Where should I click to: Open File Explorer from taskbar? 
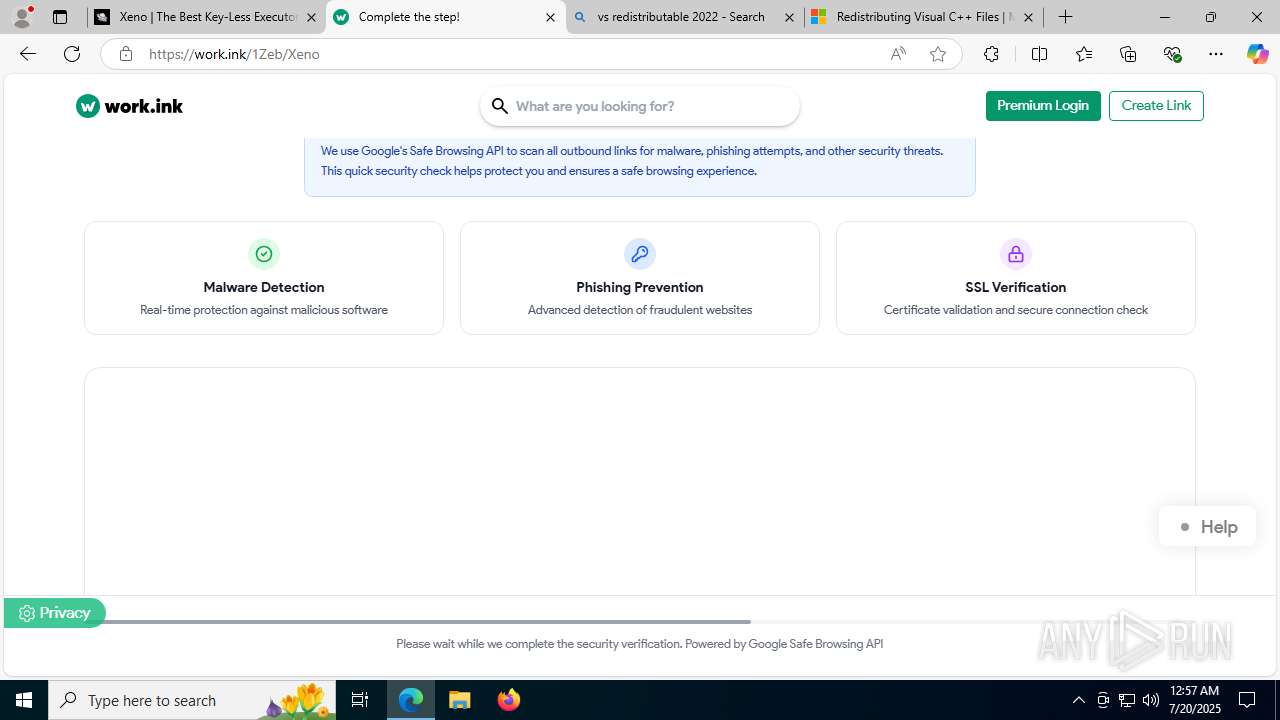tap(460, 700)
